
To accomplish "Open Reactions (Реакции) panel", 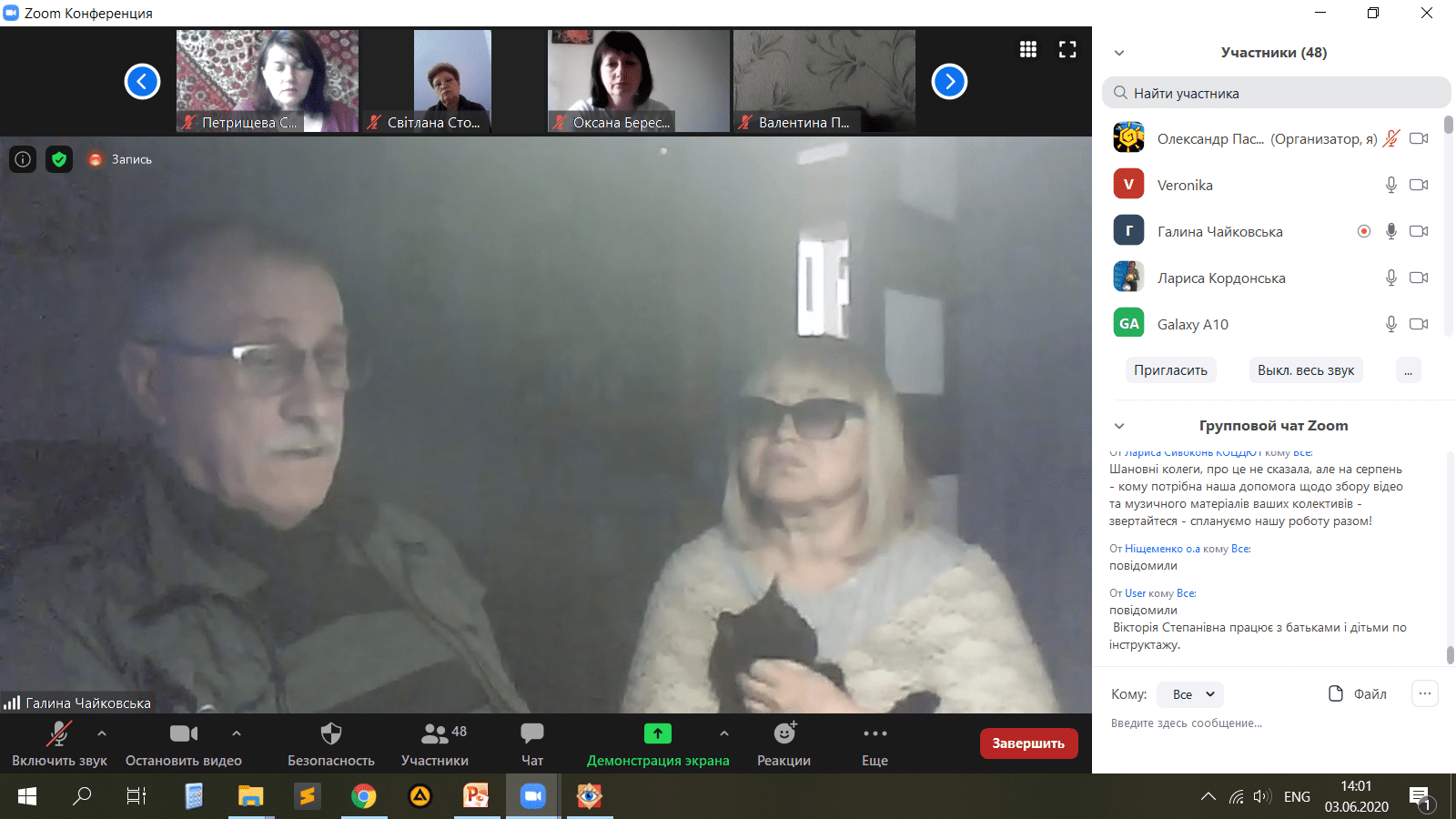I will point(784,744).
